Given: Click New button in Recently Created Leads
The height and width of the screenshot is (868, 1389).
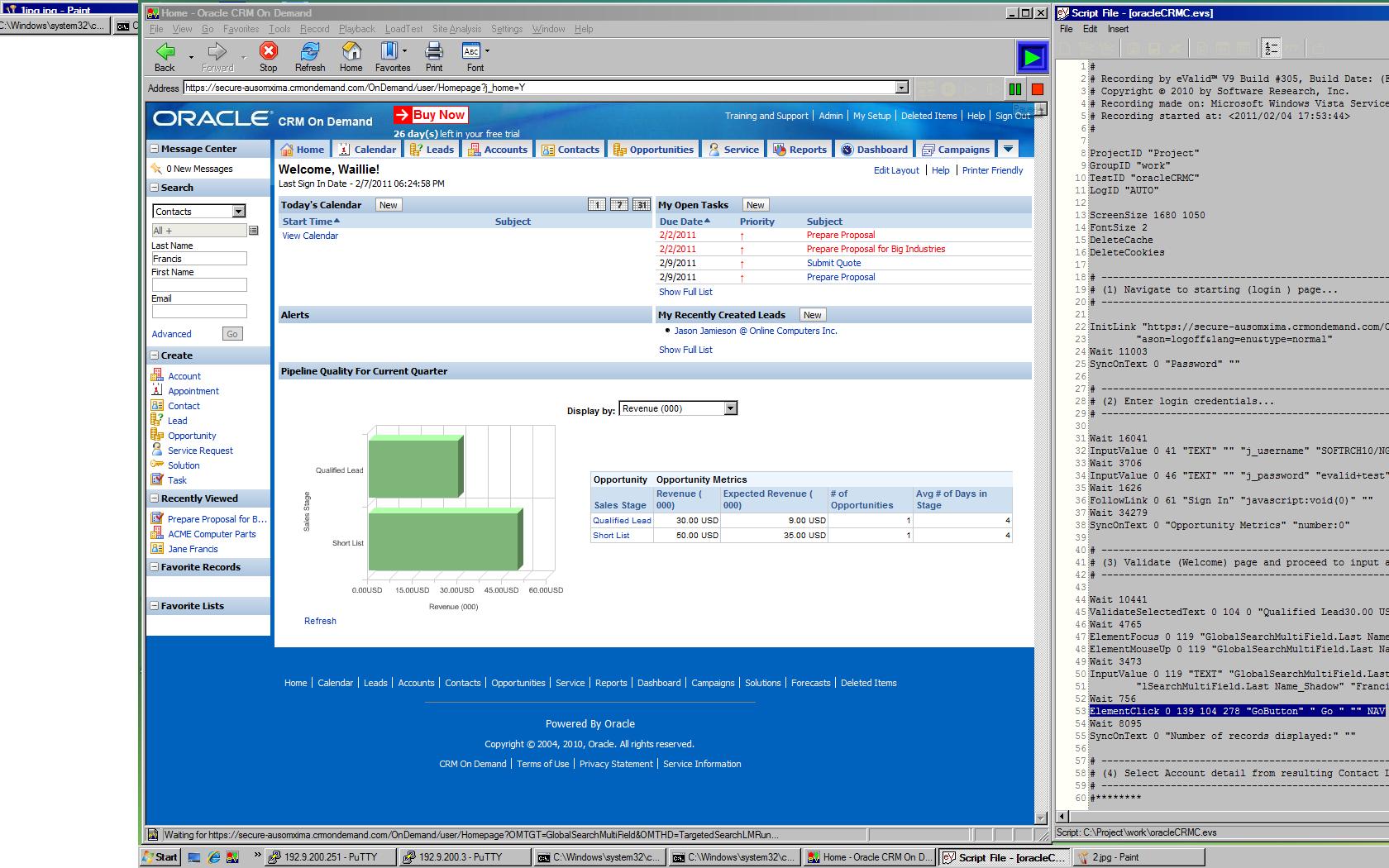Looking at the screenshot, I should click(813, 315).
